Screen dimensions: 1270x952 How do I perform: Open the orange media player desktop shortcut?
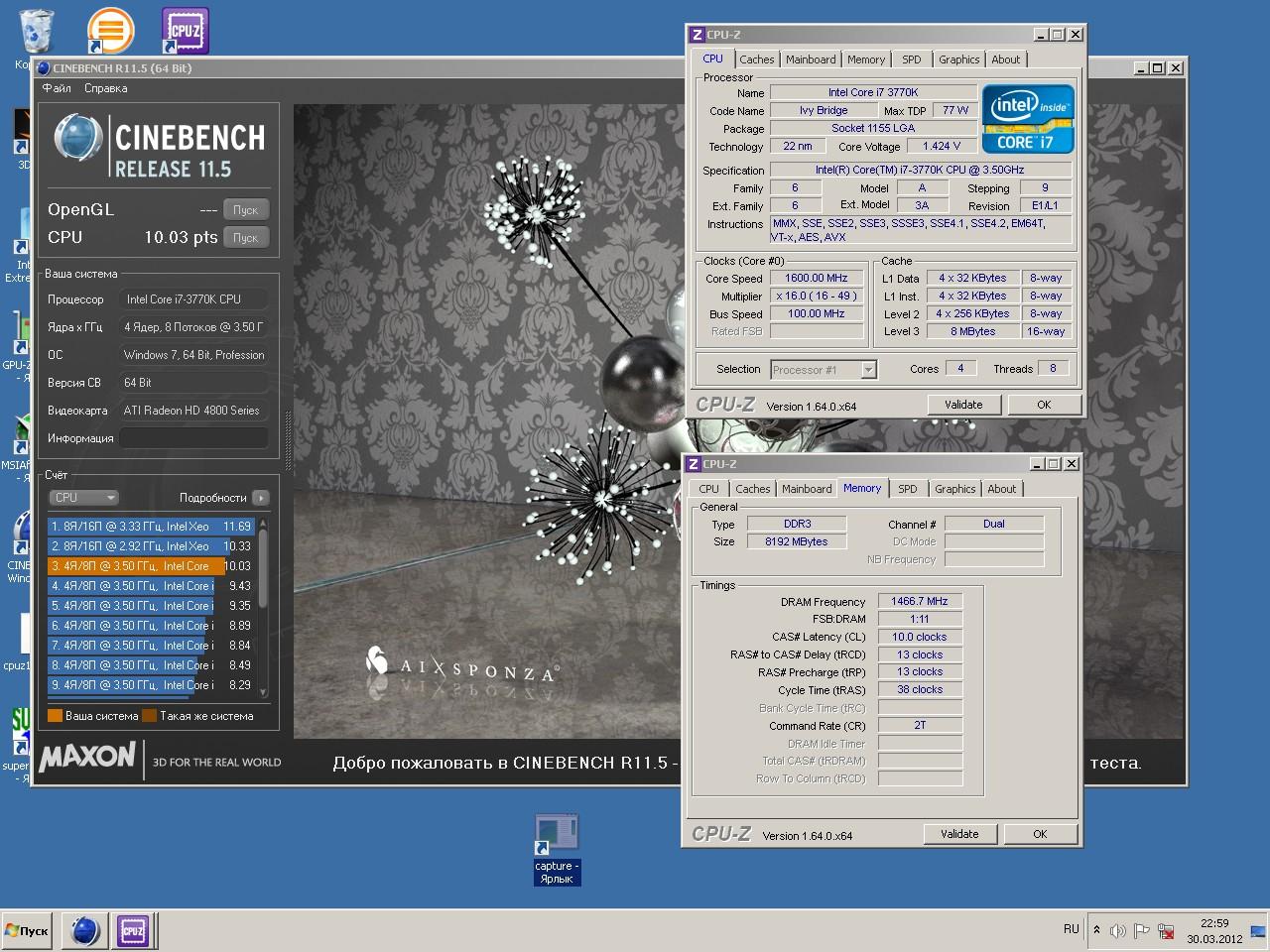coord(110,30)
